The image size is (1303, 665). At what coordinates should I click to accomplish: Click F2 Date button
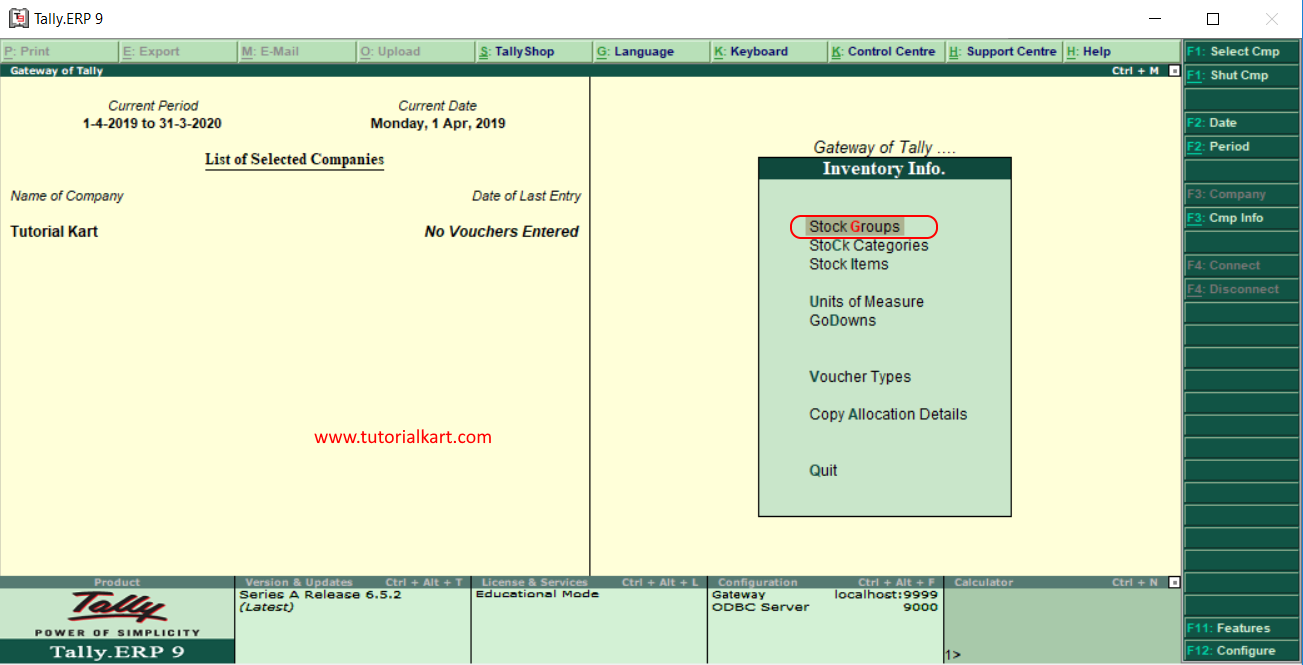1243,123
